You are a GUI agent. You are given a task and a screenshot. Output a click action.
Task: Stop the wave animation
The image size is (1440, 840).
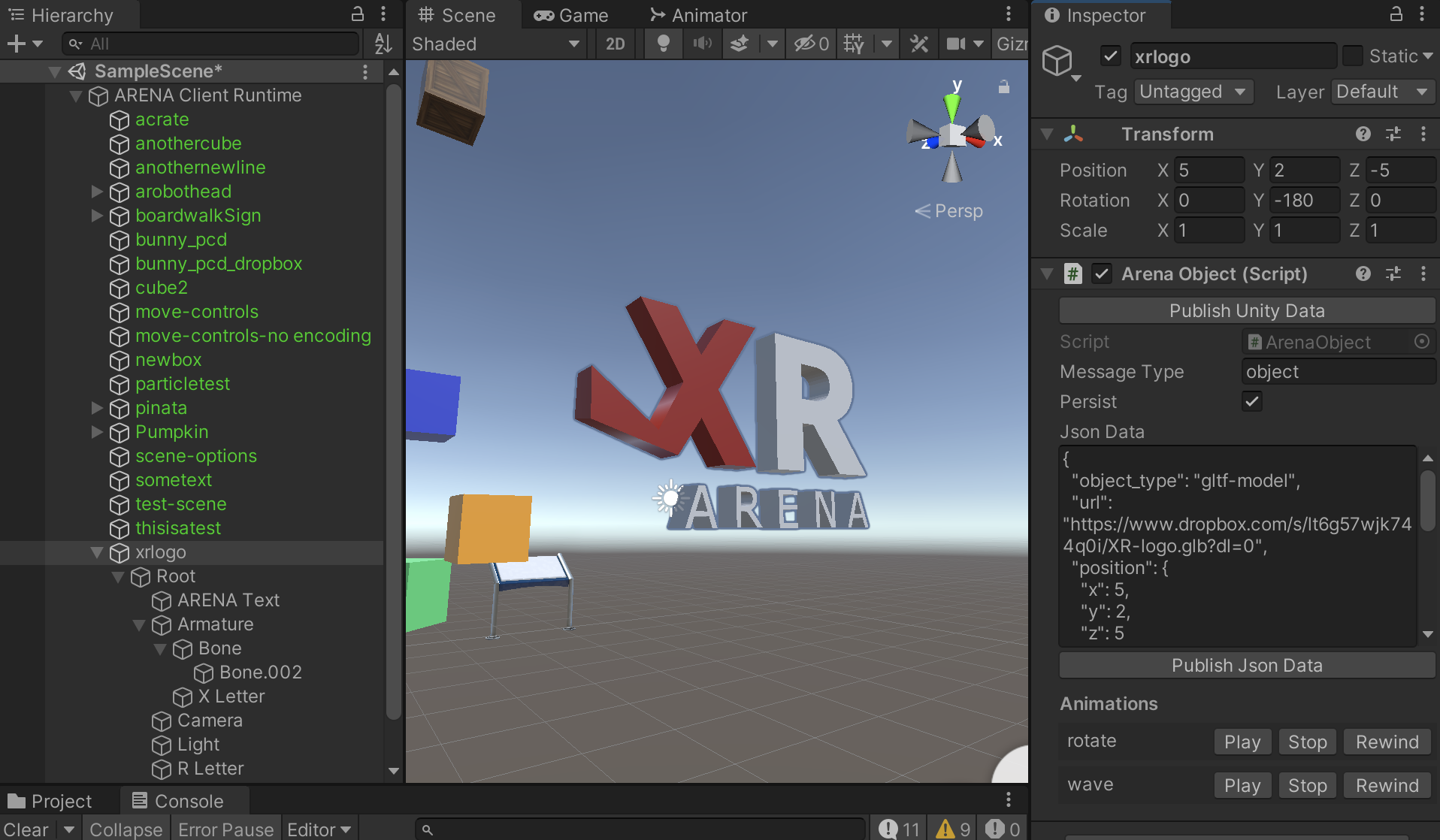pyautogui.click(x=1307, y=785)
